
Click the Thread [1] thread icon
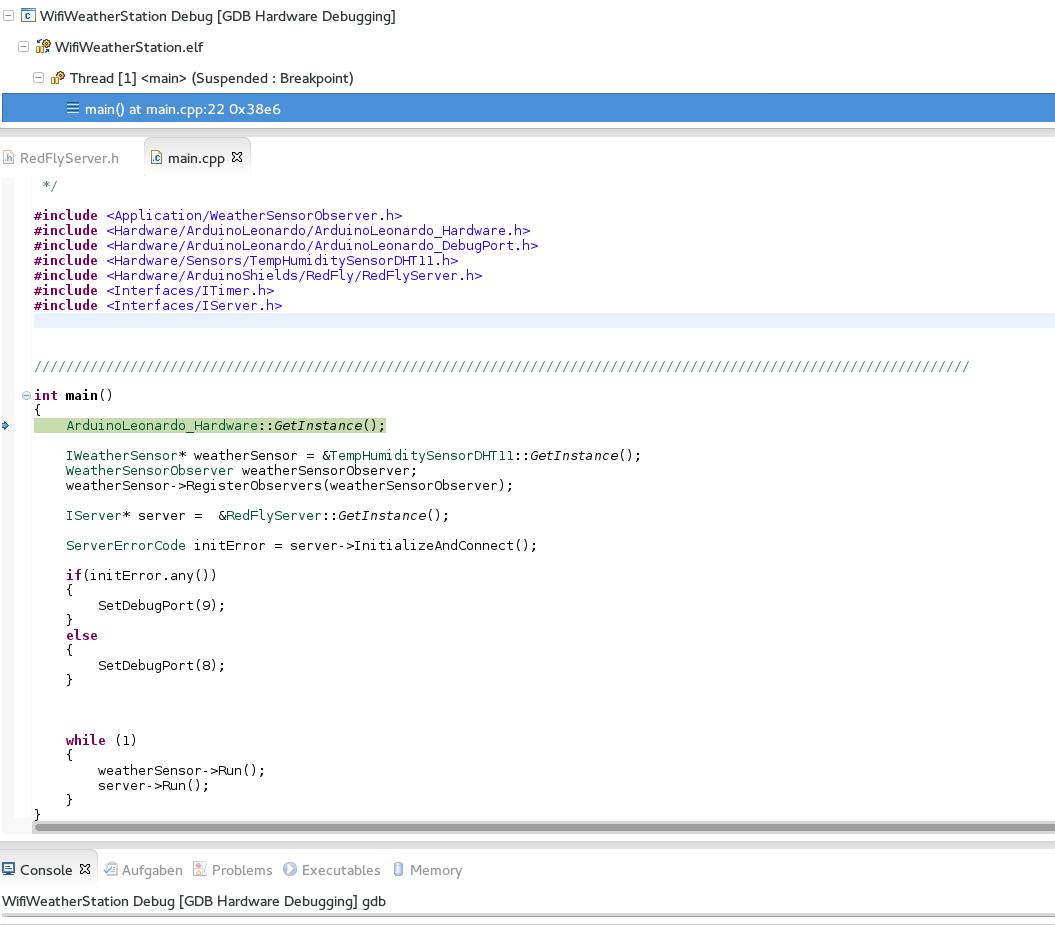coord(59,77)
